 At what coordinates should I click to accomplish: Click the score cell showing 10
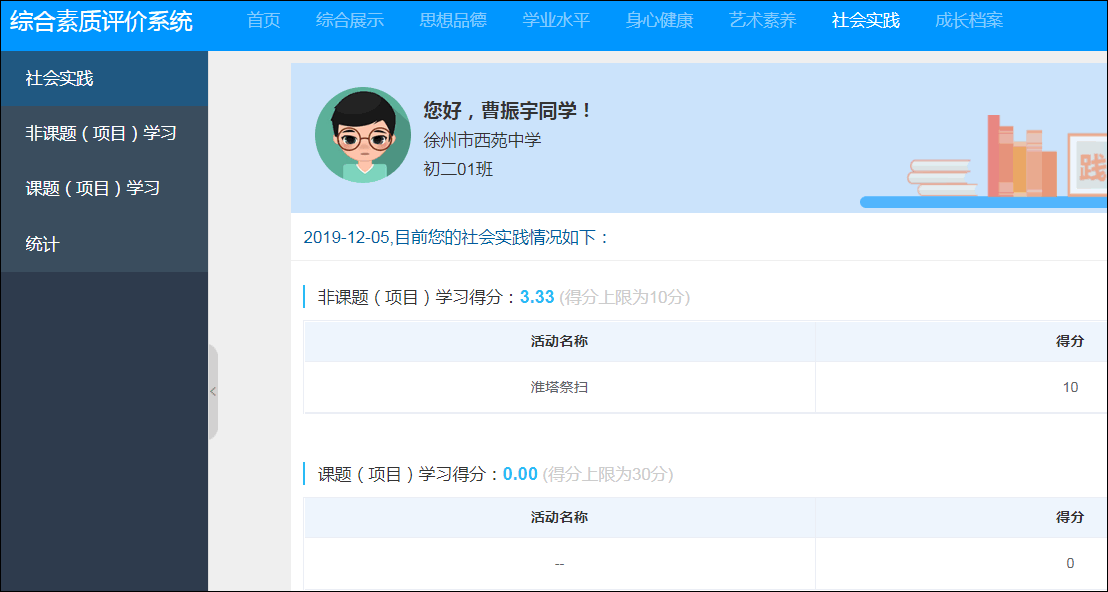(x=1070, y=387)
